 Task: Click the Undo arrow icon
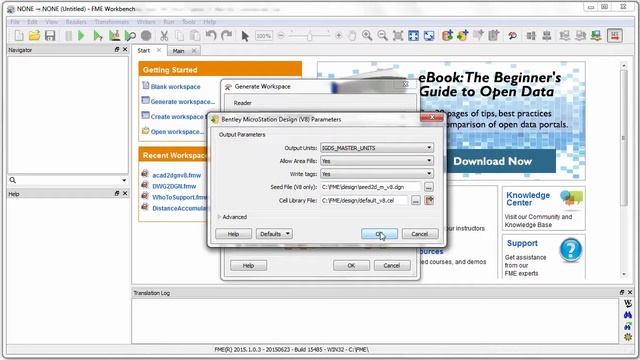(211, 36)
